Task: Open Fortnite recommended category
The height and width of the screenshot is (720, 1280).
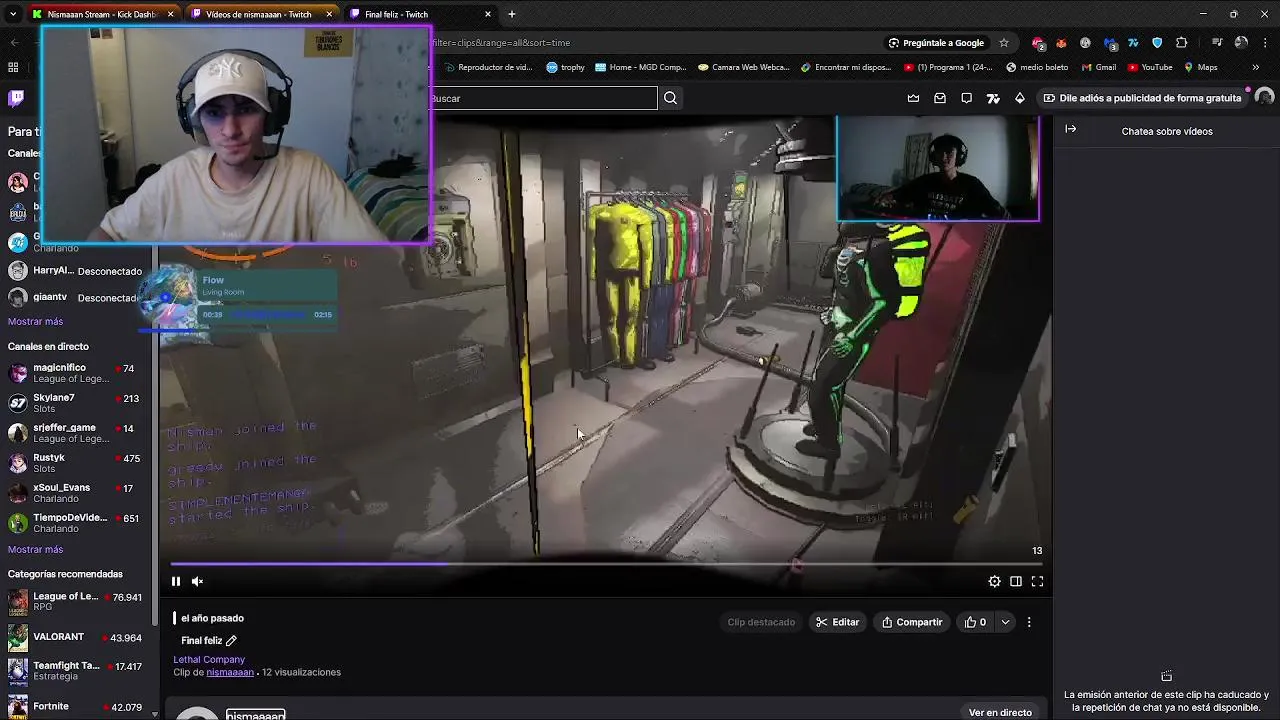Action: click(x=76, y=706)
